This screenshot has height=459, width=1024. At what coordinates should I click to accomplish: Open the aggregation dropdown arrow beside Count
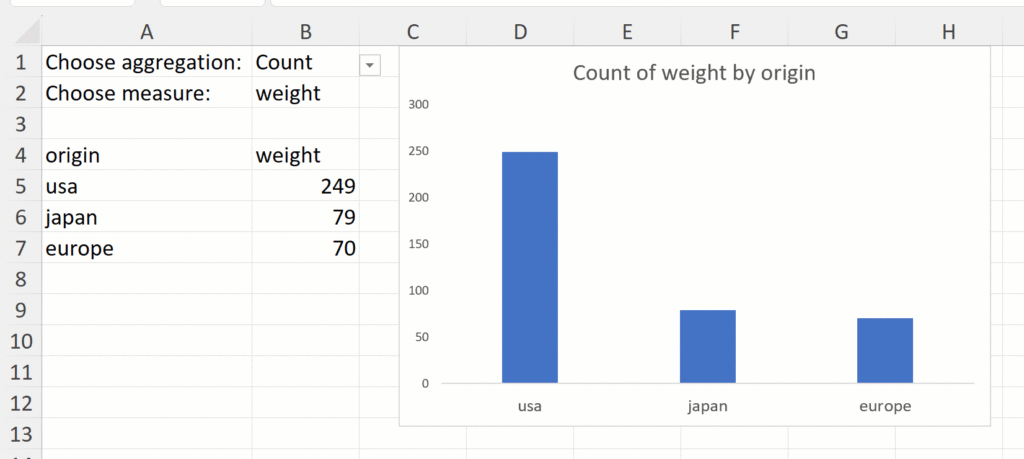click(x=370, y=64)
